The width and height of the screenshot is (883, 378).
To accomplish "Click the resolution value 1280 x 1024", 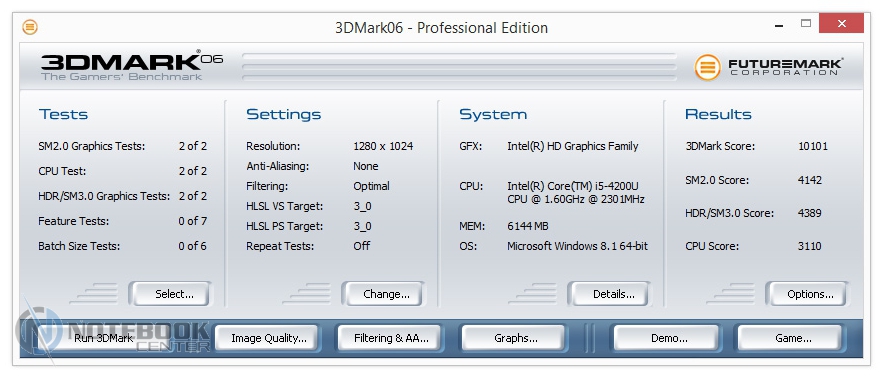I will coord(383,146).
